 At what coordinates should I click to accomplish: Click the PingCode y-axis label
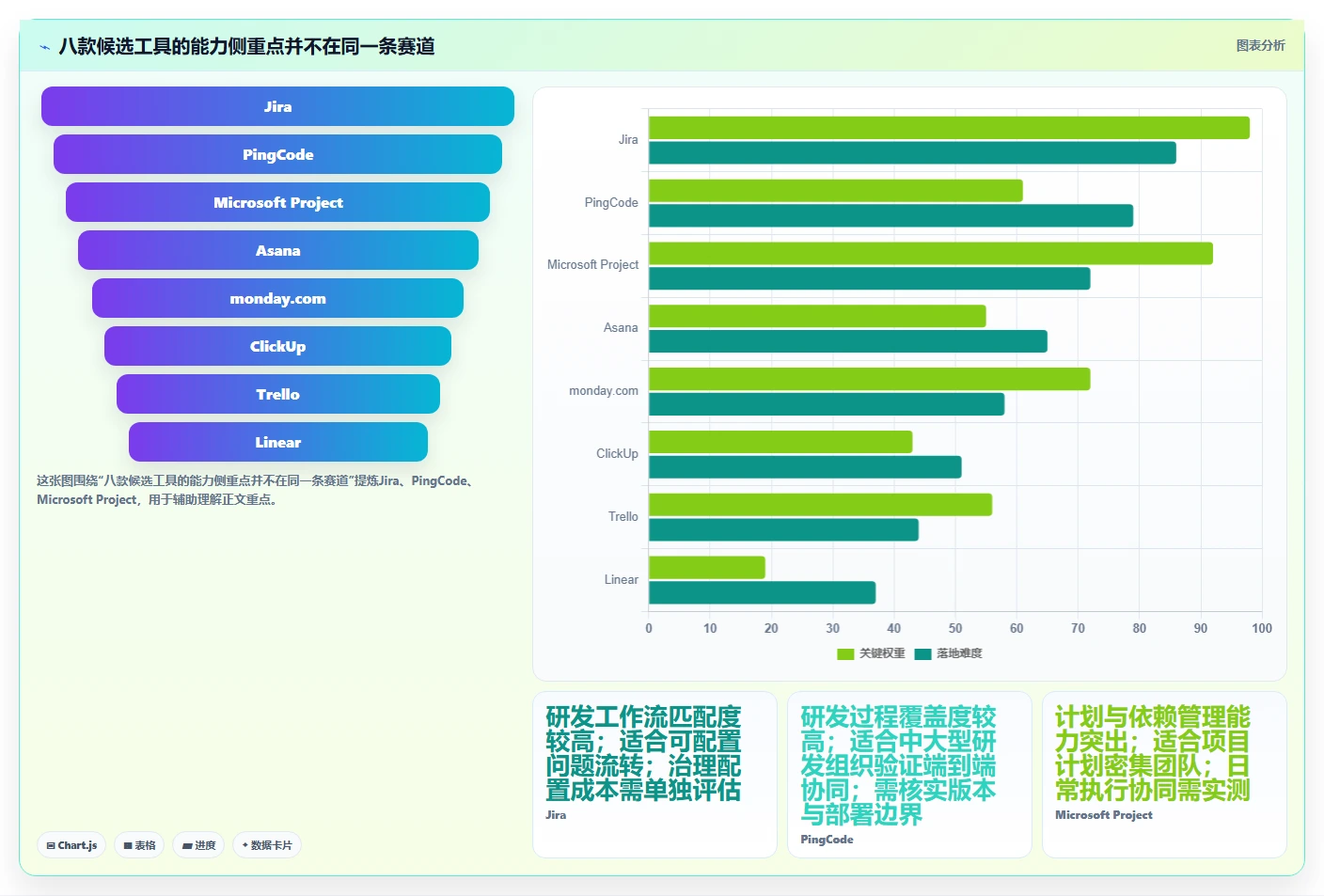pos(611,203)
